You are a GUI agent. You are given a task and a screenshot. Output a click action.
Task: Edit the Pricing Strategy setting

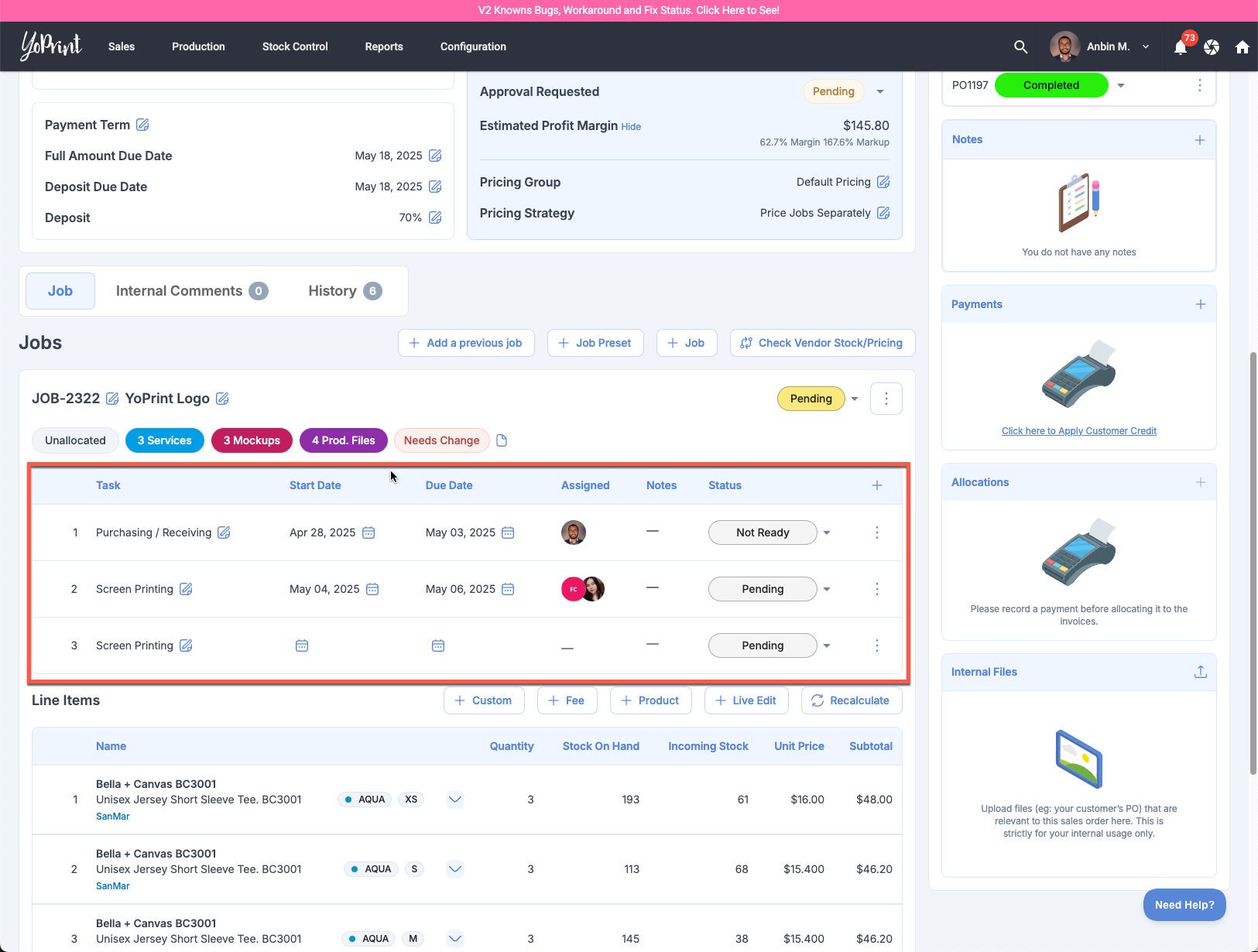click(883, 213)
